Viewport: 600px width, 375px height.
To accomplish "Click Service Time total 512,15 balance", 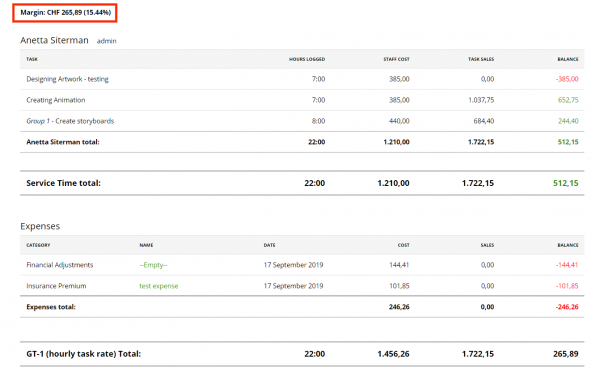I will [x=566, y=183].
